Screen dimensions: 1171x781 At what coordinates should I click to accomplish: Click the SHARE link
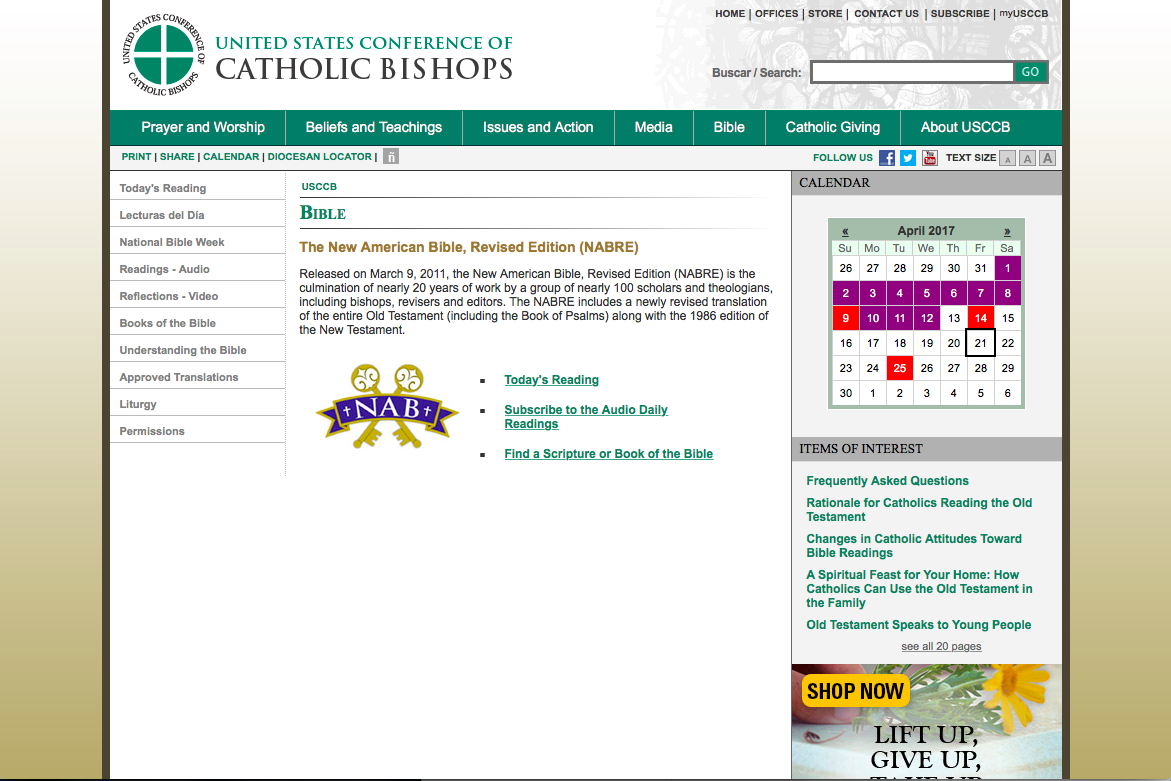[177, 157]
